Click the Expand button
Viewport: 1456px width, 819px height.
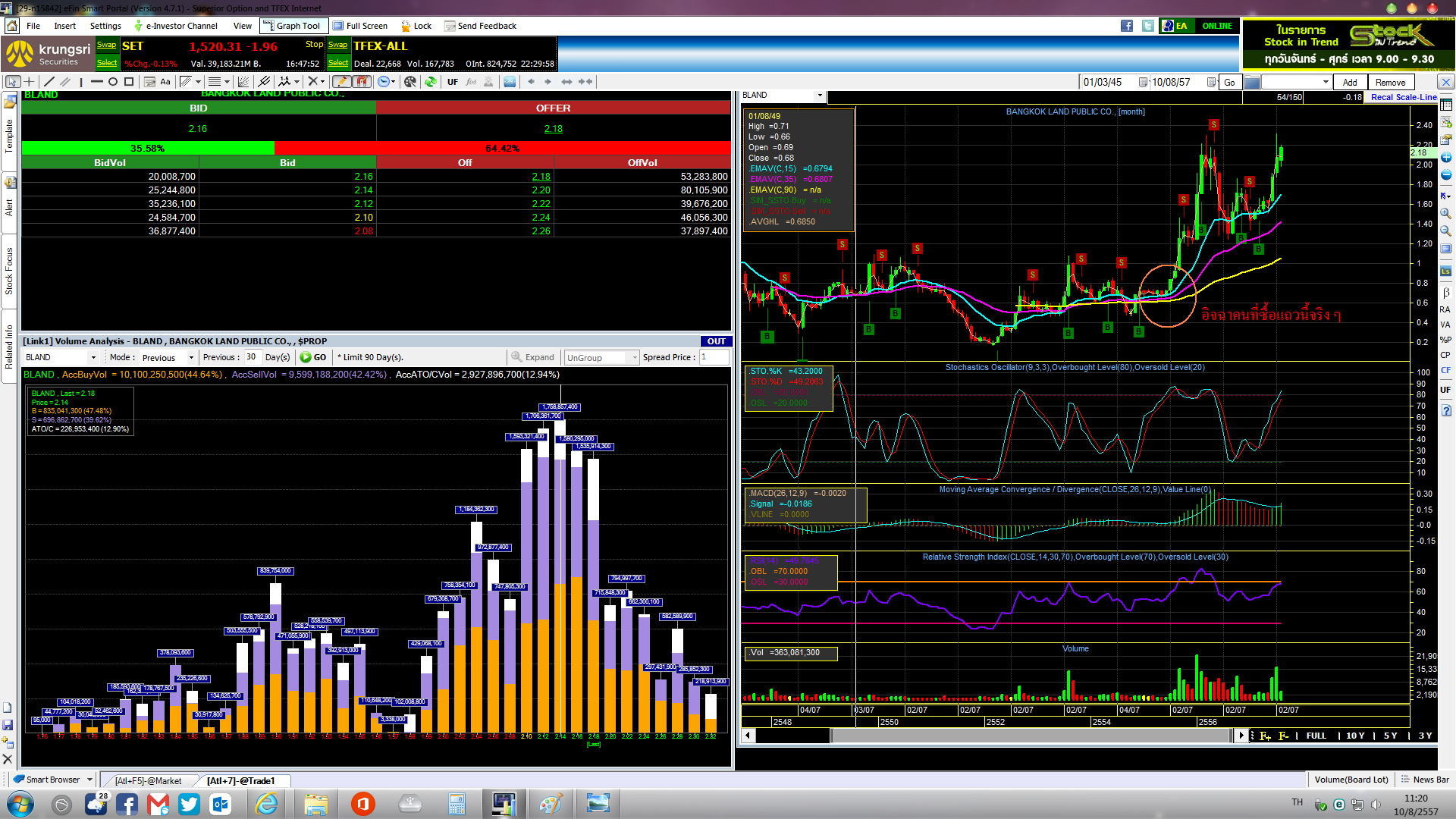533,357
